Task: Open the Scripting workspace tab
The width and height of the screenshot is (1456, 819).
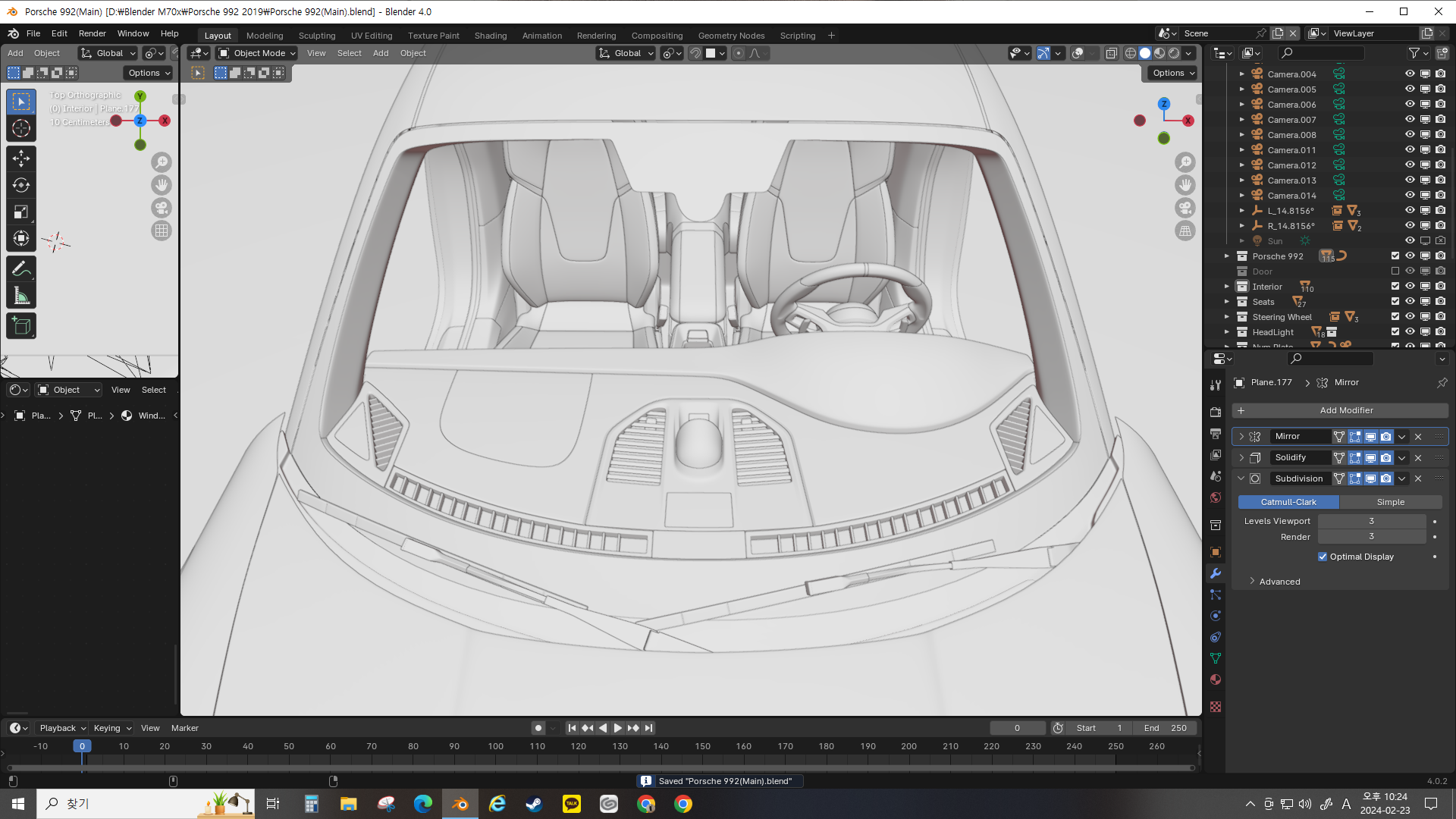Action: (x=798, y=36)
